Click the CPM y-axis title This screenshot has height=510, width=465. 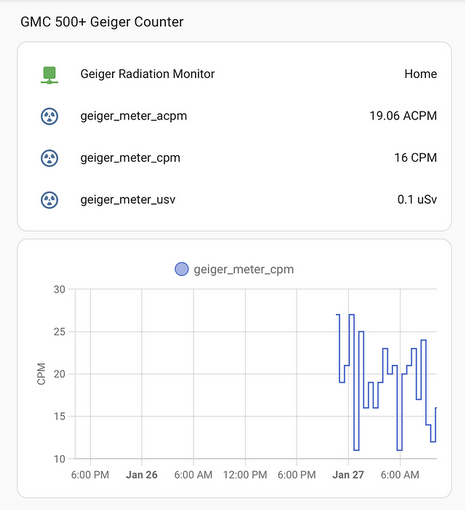(41, 374)
